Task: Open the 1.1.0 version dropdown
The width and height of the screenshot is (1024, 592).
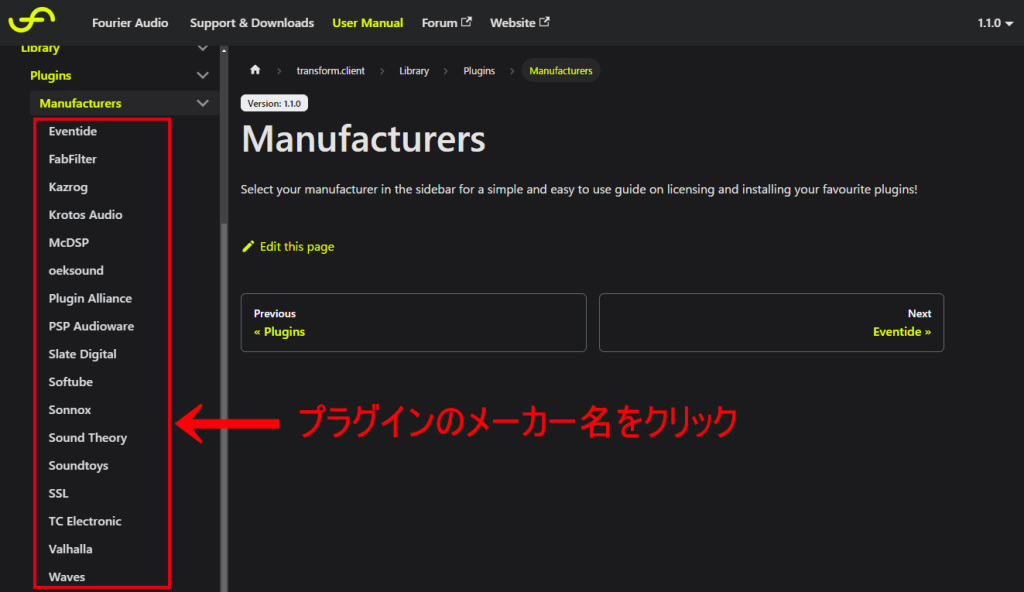Action: click(995, 23)
